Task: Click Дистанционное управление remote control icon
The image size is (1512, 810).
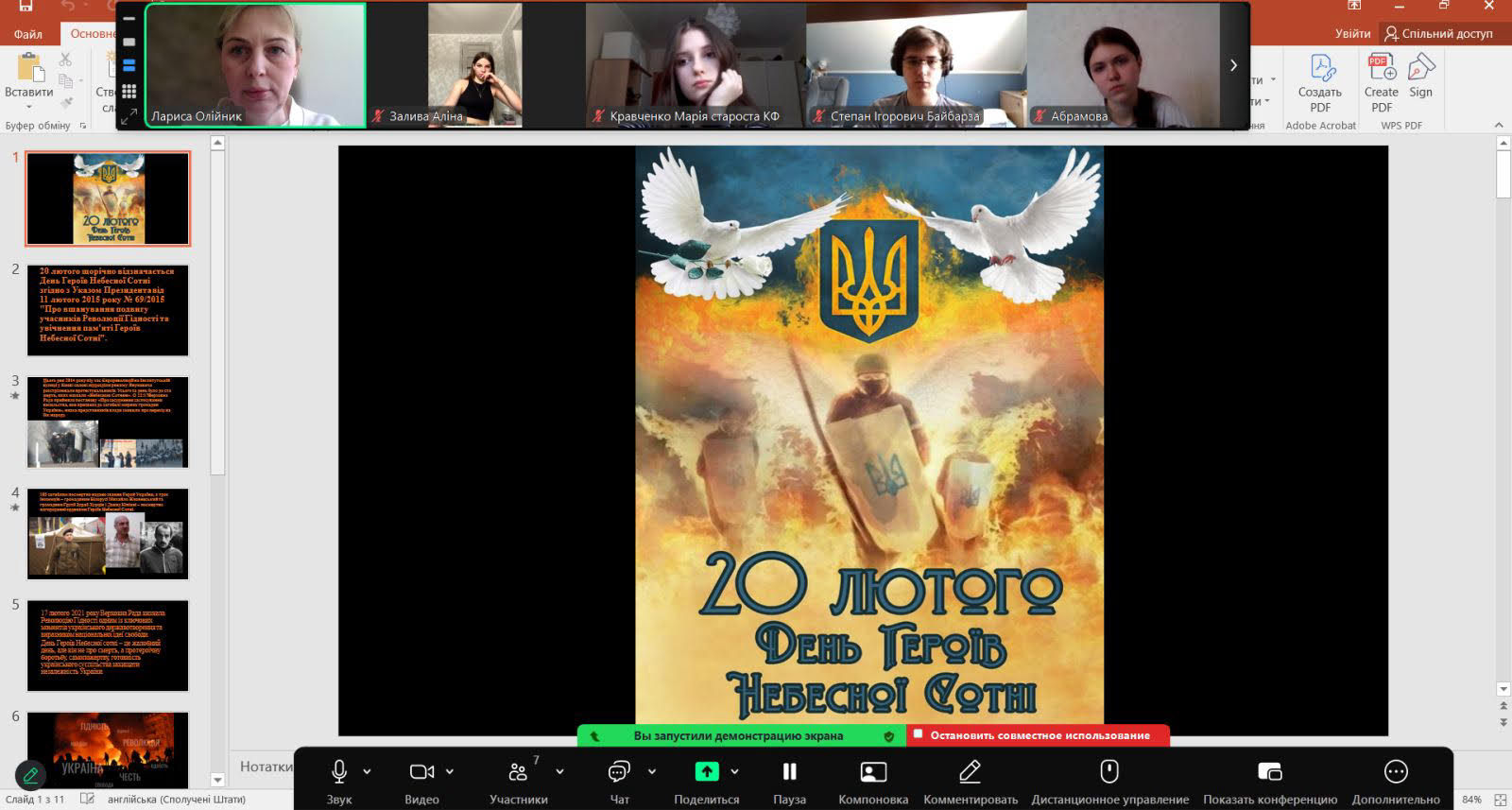Action: [1110, 771]
